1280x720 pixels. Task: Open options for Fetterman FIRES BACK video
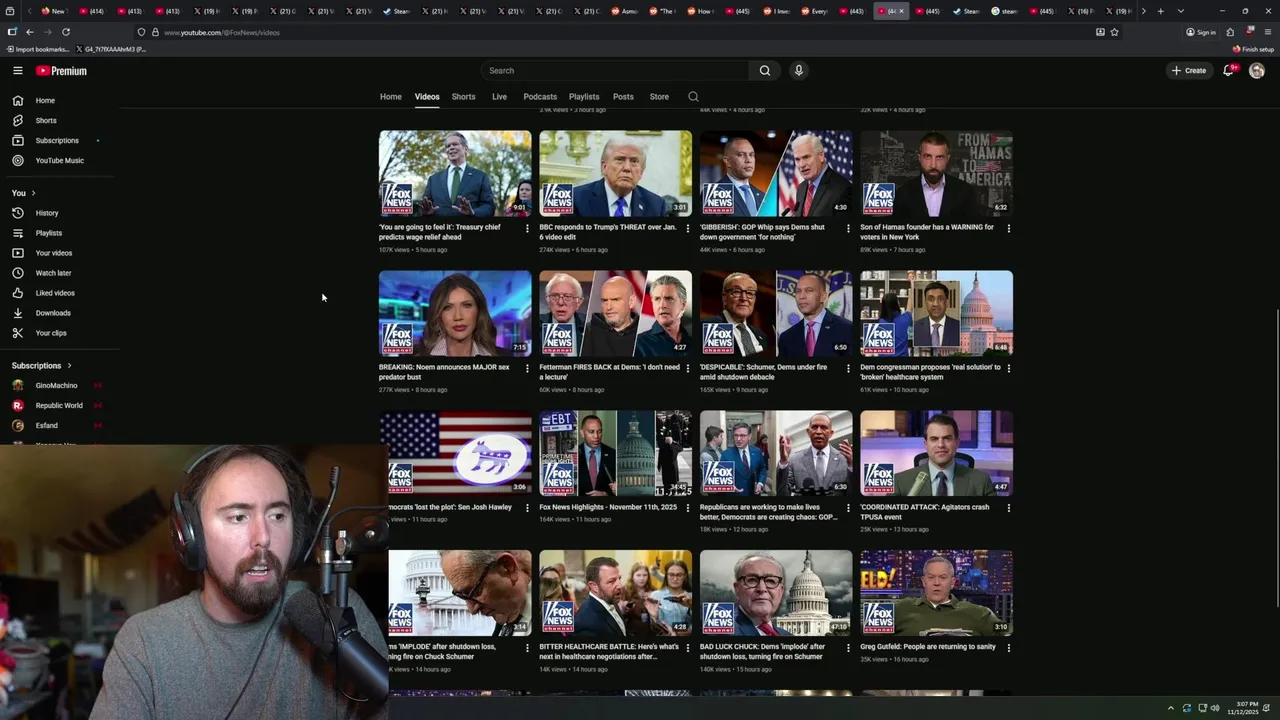[x=687, y=368]
